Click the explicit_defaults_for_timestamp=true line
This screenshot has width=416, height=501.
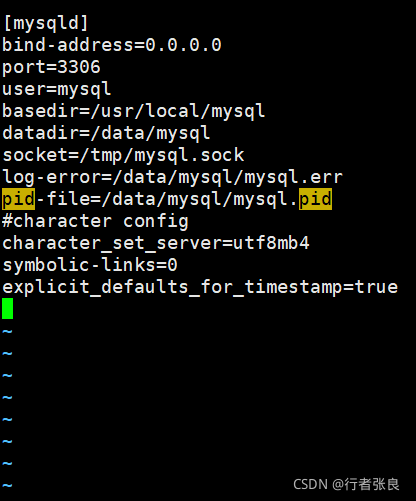coord(200,287)
